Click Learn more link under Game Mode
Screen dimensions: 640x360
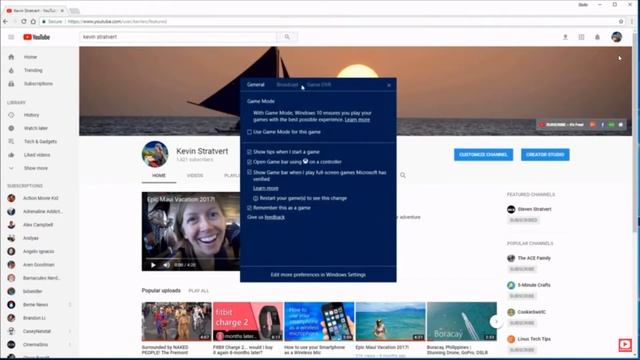357,120
